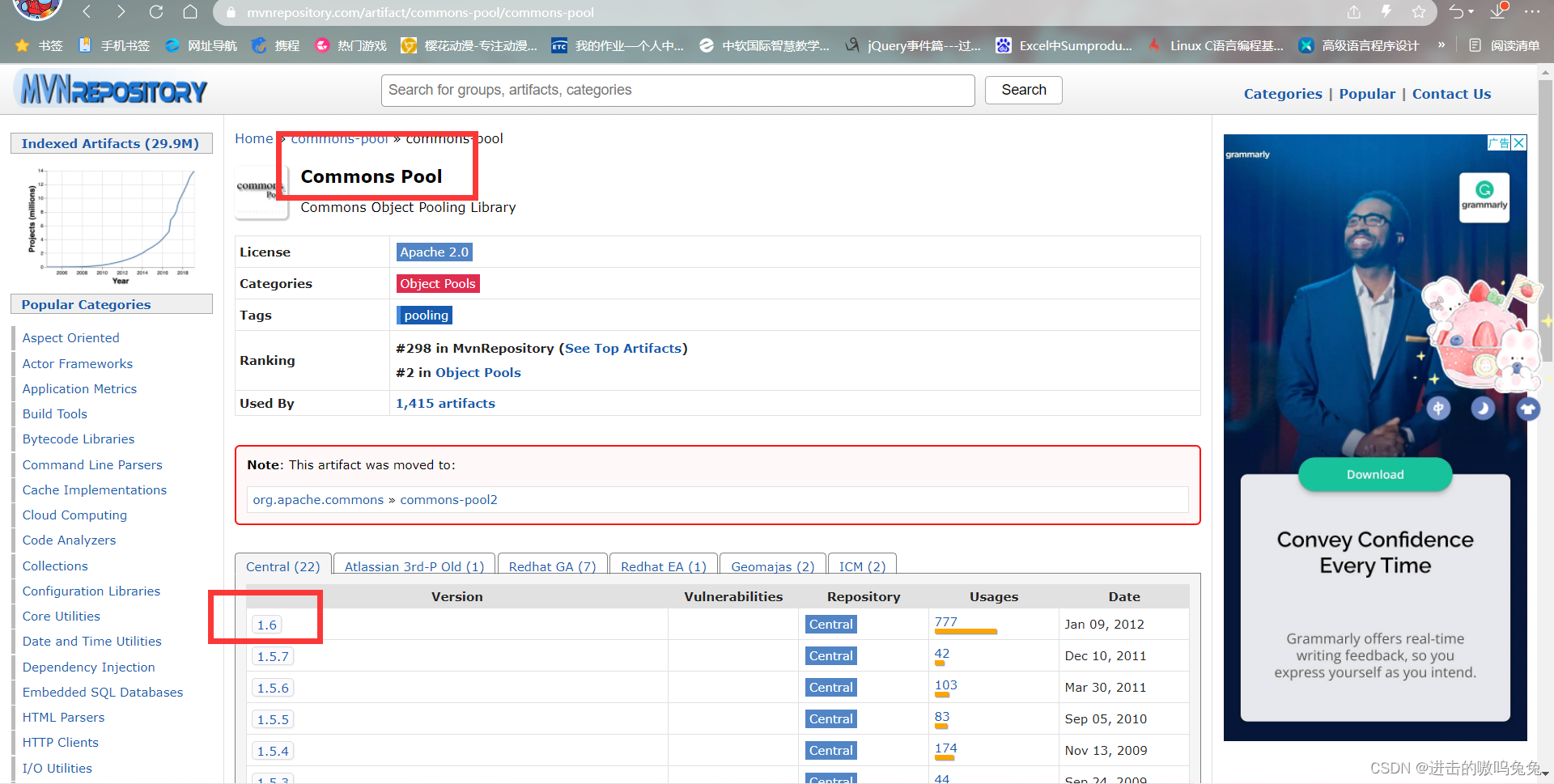1554x784 pixels.
Task: Click the Central badge in the 1.5.6 row
Action: (x=830, y=687)
